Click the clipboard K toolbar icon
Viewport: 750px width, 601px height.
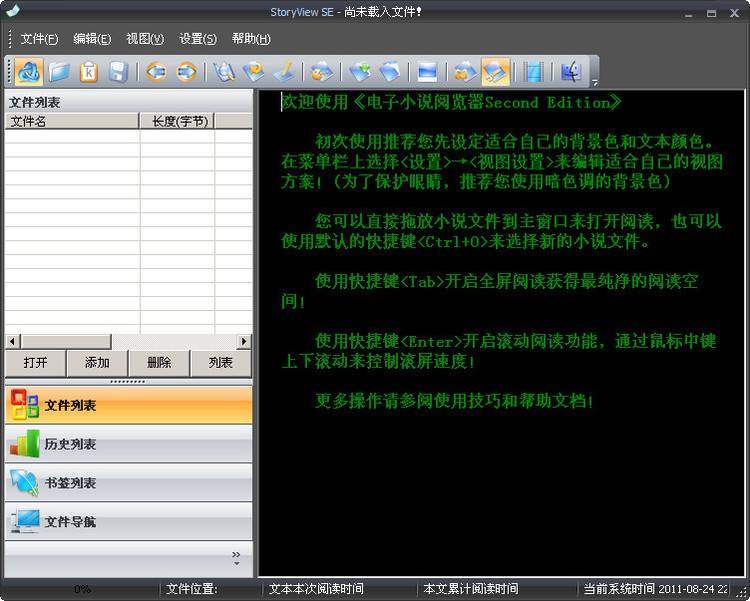88,73
